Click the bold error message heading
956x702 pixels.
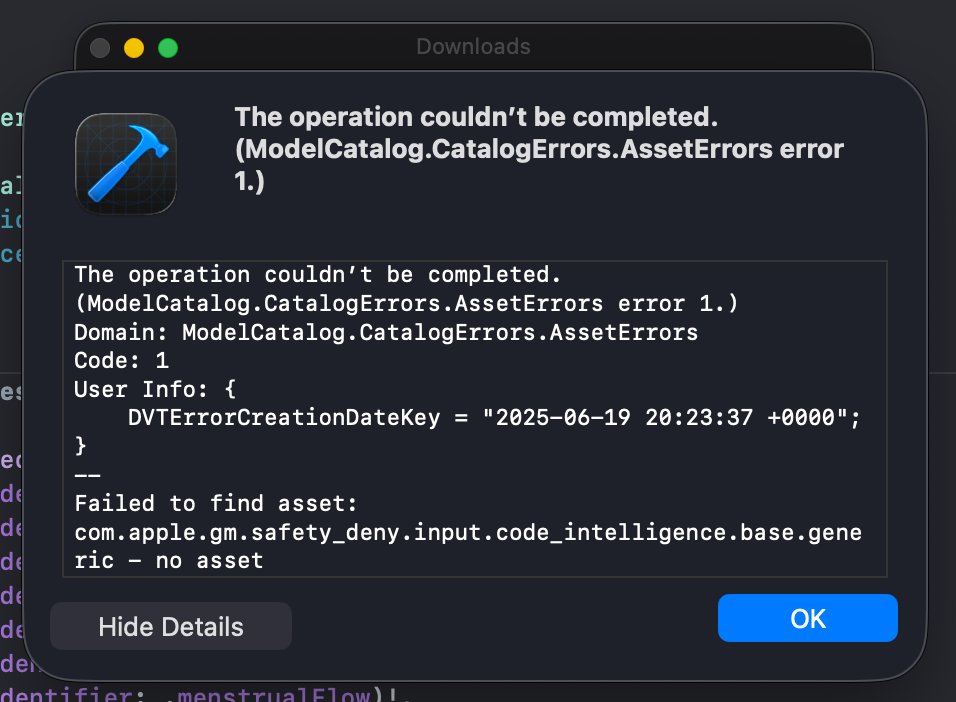(x=539, y=149)
